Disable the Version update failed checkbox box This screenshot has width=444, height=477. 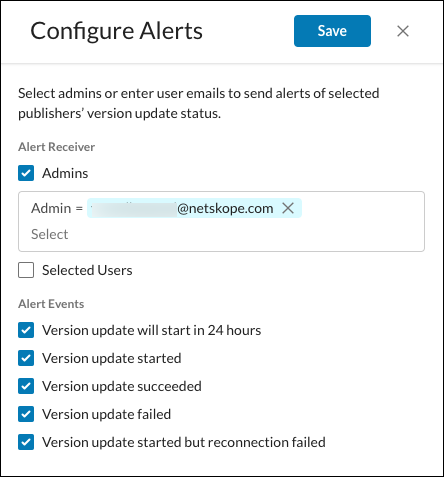(26, 414)
